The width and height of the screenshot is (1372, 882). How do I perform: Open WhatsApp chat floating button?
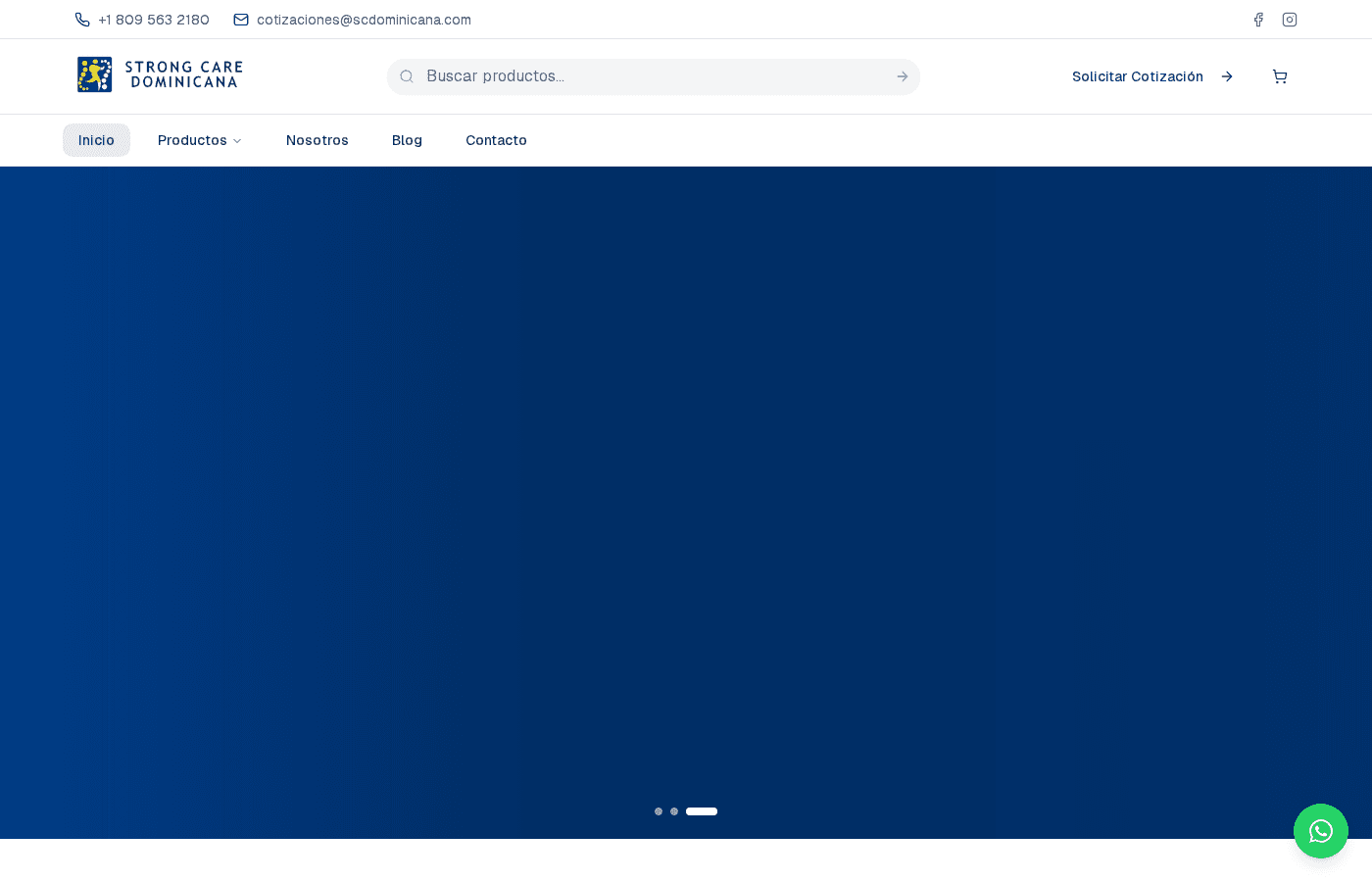click(x=1320, y=831)
